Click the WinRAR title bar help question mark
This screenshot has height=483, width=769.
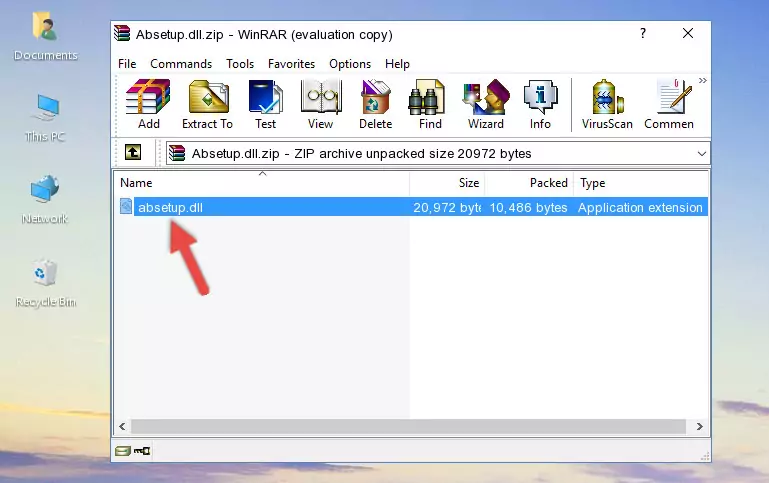tap(643, 33)
